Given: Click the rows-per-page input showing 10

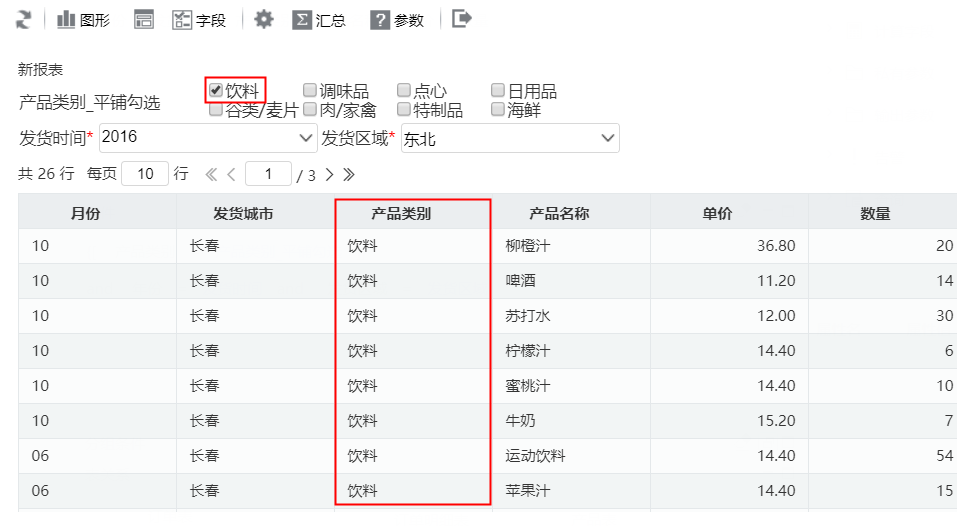Looking at the screenshot, I should (x=145, y=174).
